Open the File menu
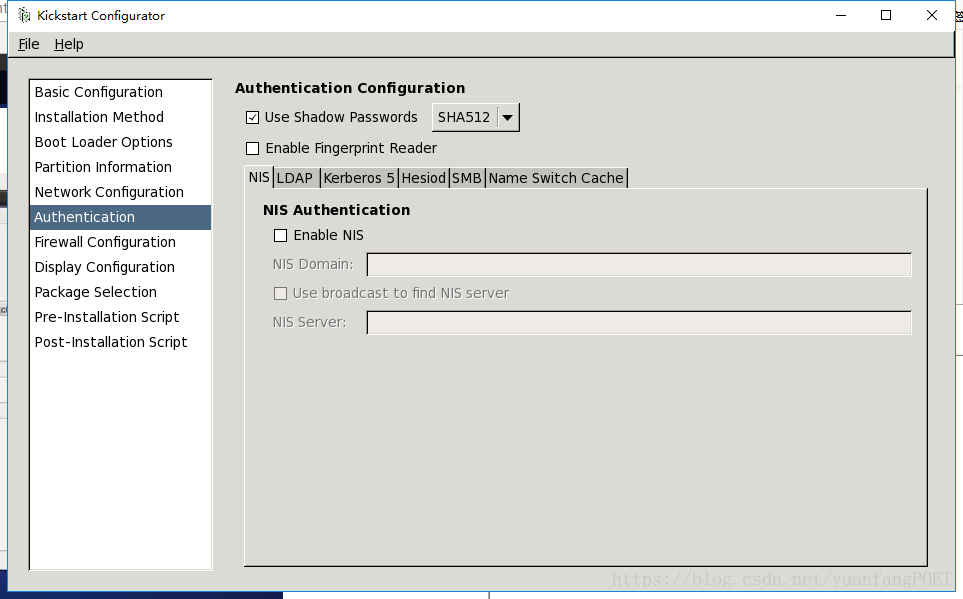 pyautogui.click(x=29, y=44)
